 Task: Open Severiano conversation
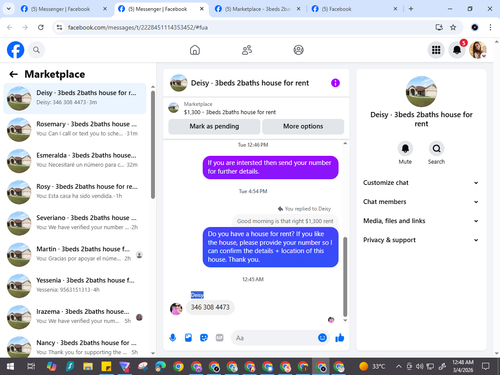tap(75, 223)
